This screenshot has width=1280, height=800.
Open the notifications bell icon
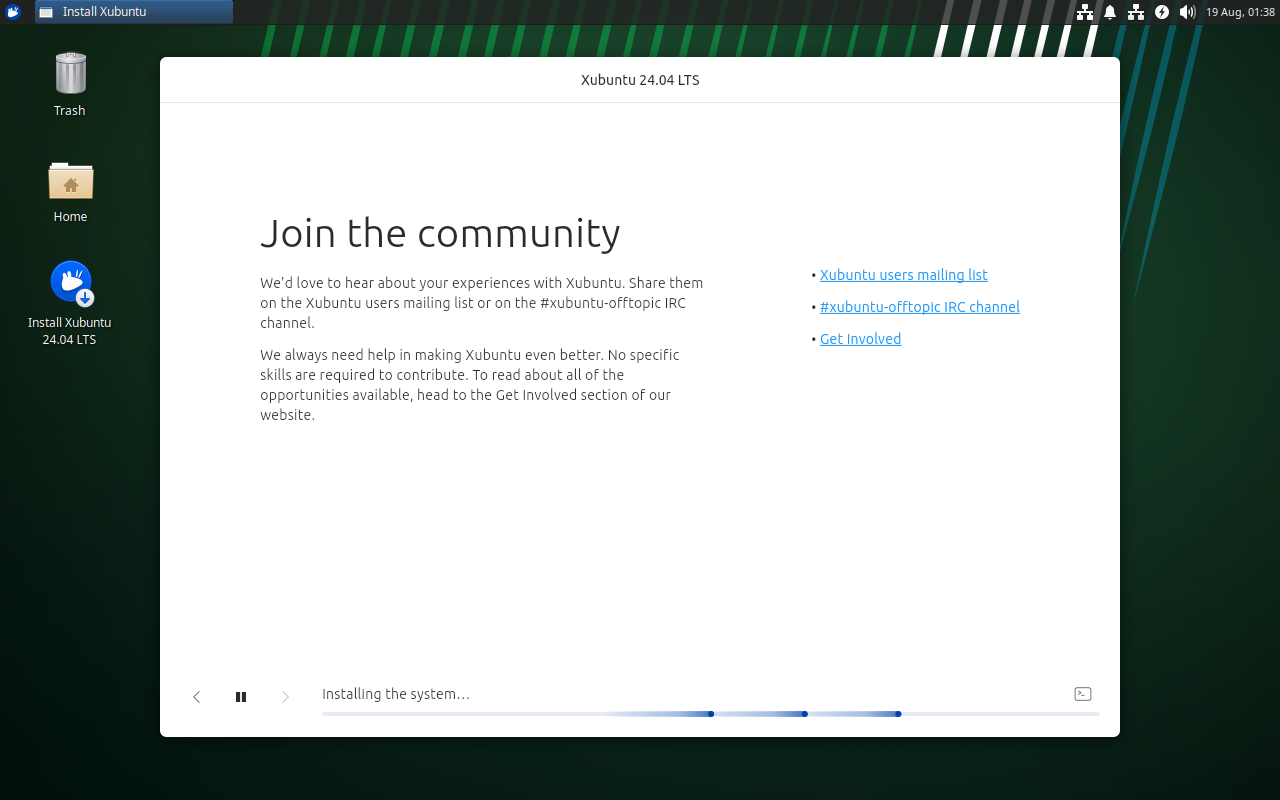(x=1110, y=12)
